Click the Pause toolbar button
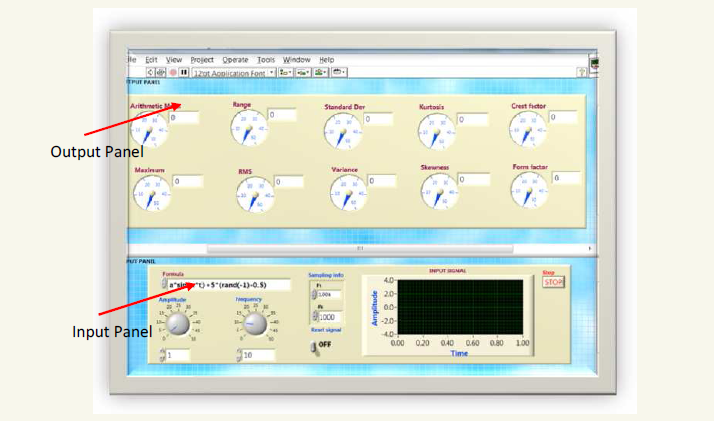The width and height of the screenshot is (715, 421). pos(184,72)
